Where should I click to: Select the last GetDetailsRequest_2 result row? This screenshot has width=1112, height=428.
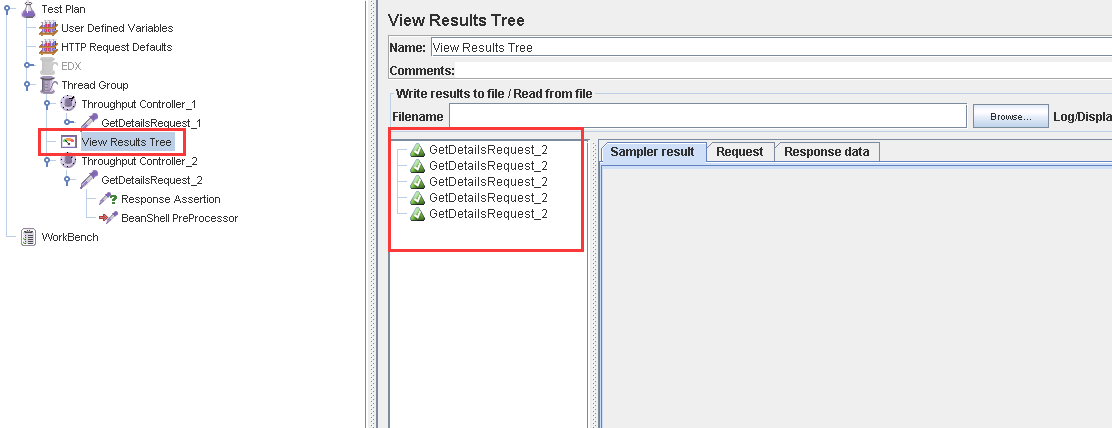coord(489,213)
